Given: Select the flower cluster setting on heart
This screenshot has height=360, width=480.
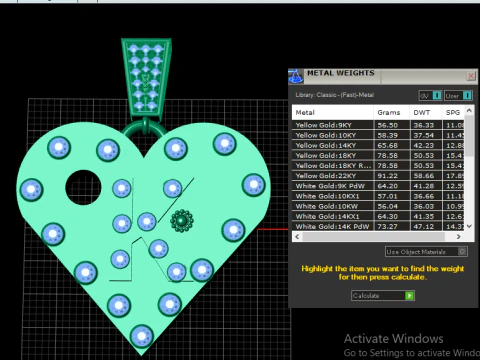Looking at the screenshot, I should point(182,221).
